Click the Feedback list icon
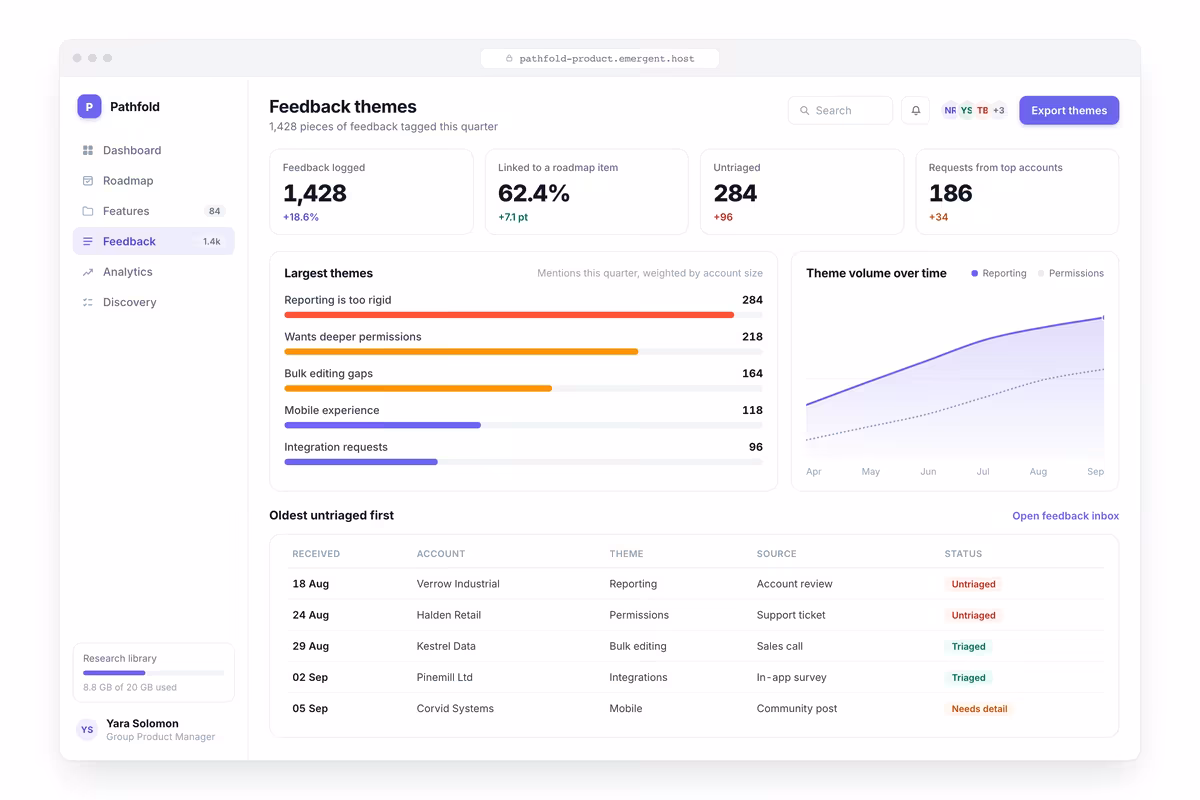 tap(88, 241)
